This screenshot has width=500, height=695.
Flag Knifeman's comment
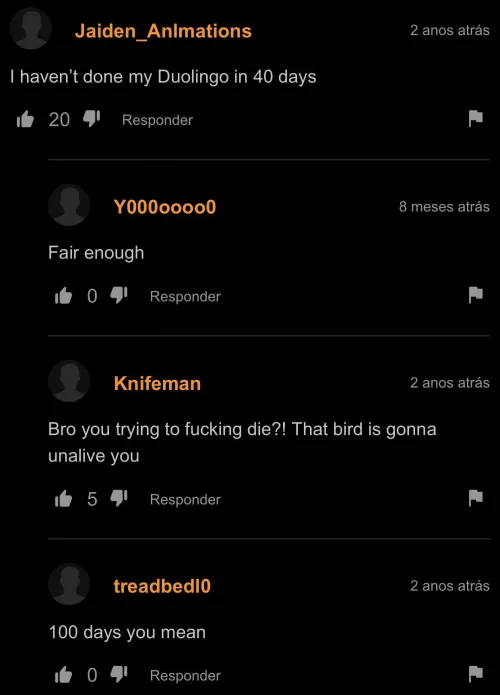[476, 498]
